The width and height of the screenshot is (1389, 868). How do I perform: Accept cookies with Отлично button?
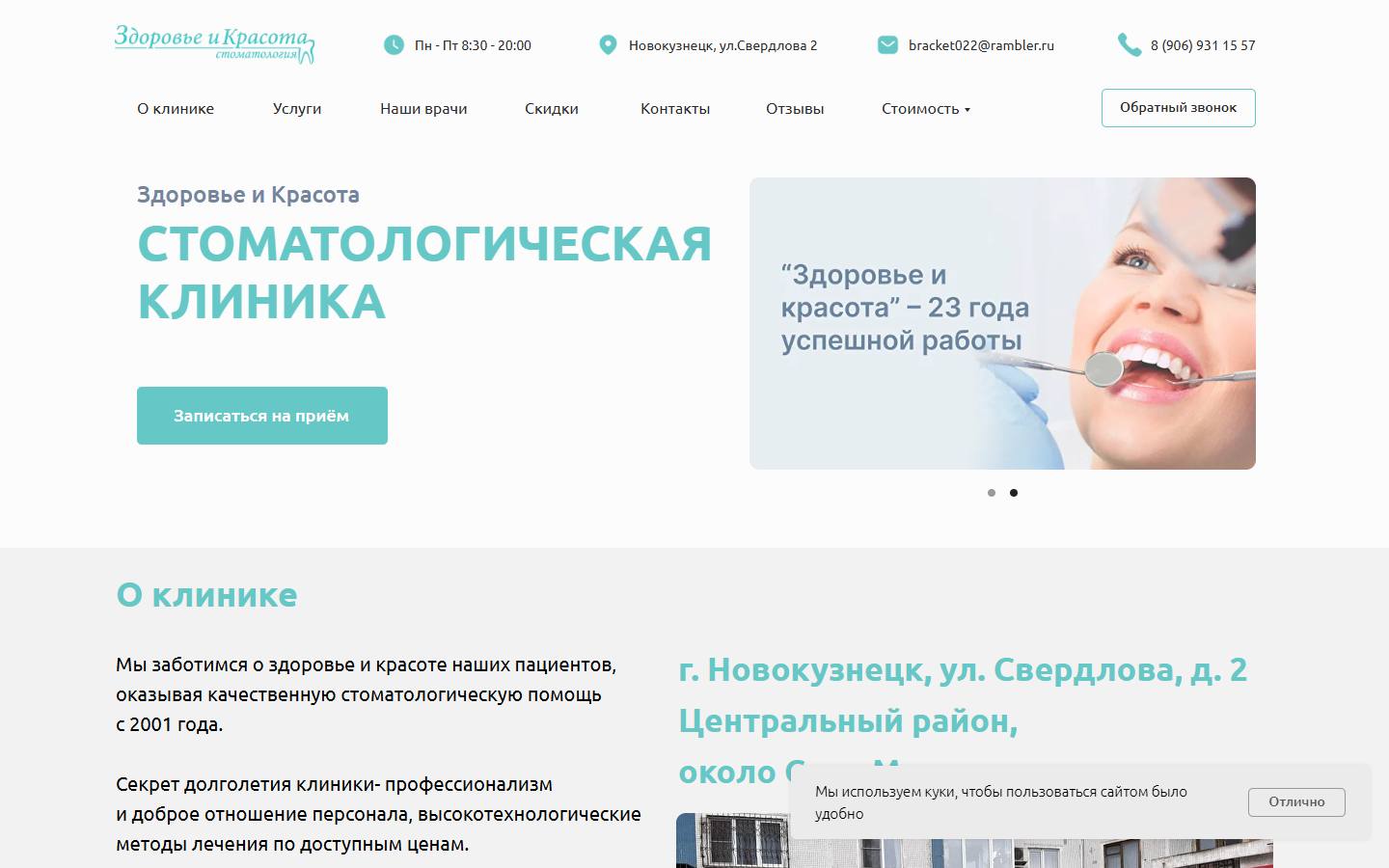pyautogui.click(x=1296, y=802)
